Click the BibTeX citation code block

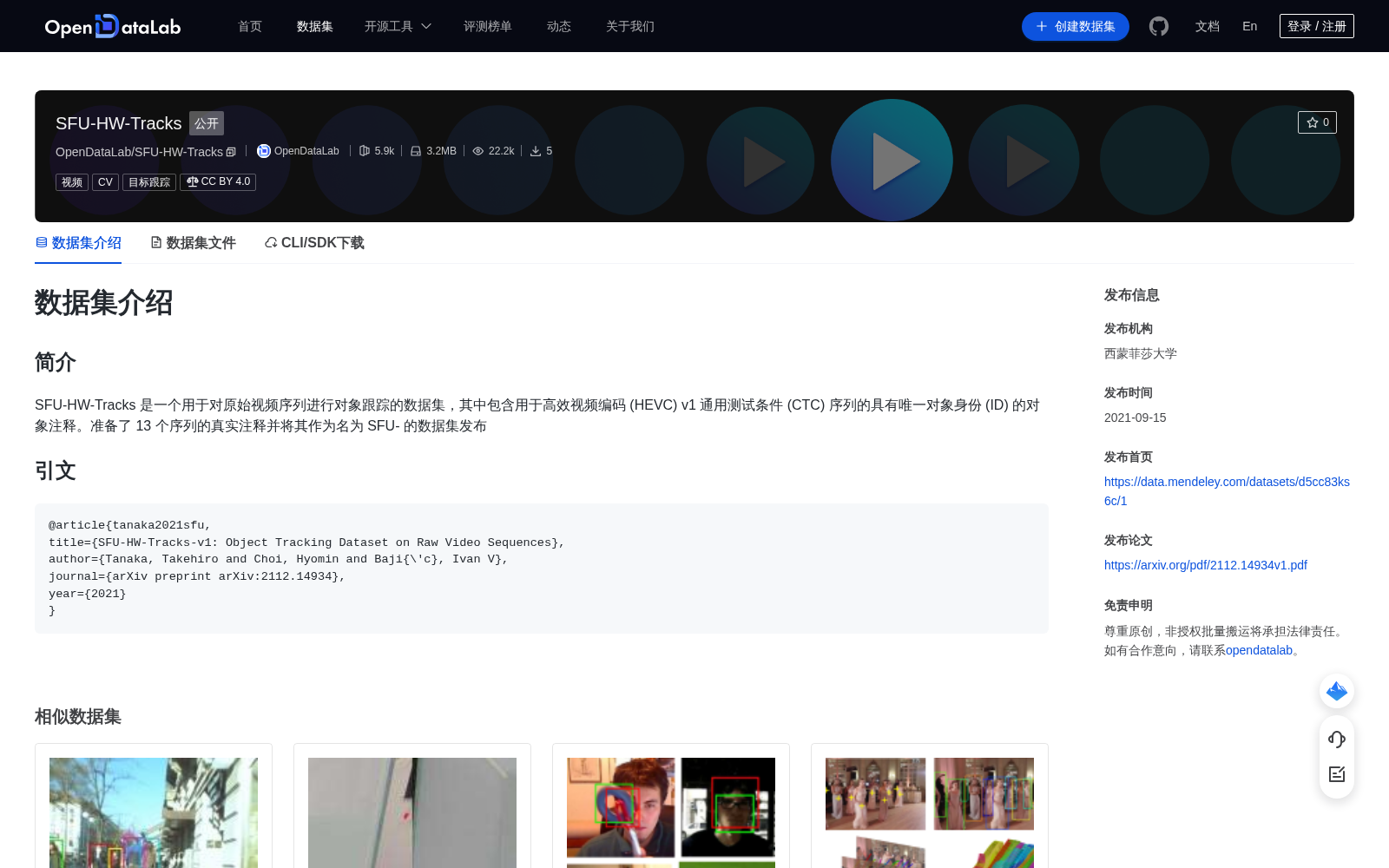542,569
